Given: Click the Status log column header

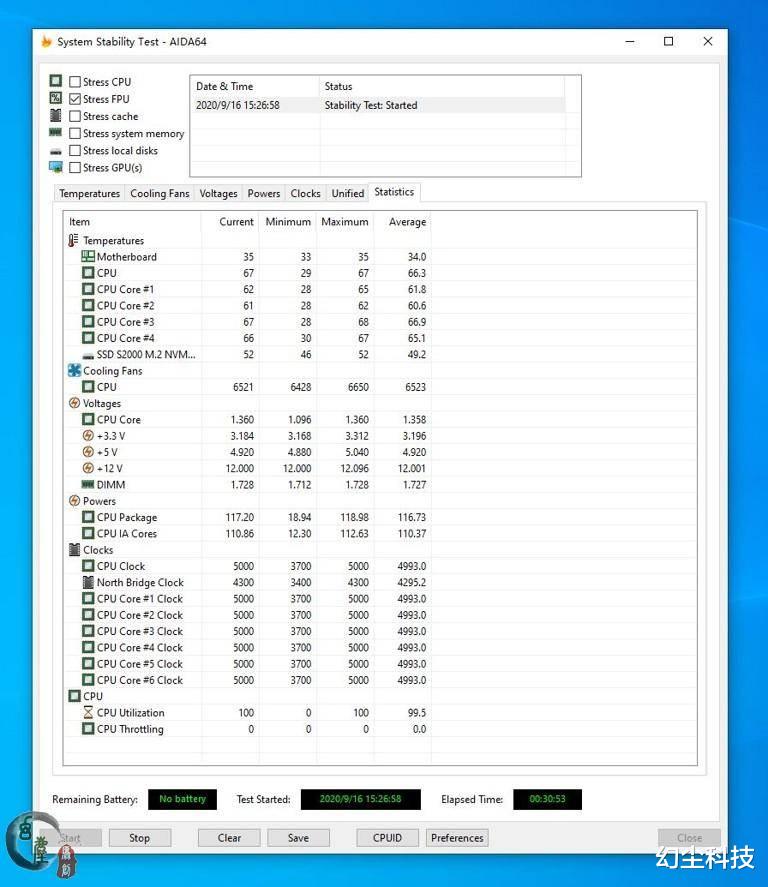Looking at the screenshot, I should point(442,87).
